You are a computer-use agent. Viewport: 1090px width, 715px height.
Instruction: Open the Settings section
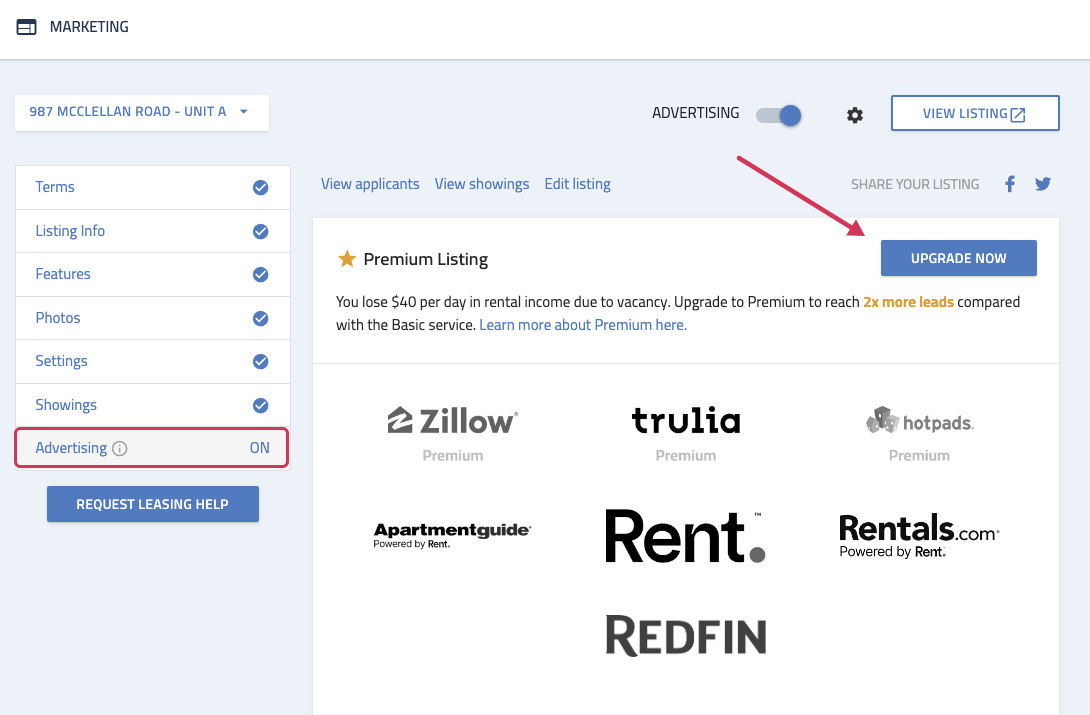(153, 361)
